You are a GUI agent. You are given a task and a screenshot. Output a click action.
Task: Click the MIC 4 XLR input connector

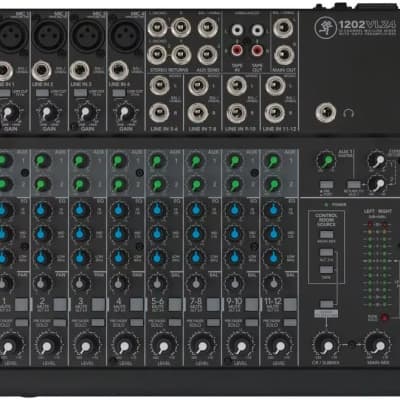126,36
